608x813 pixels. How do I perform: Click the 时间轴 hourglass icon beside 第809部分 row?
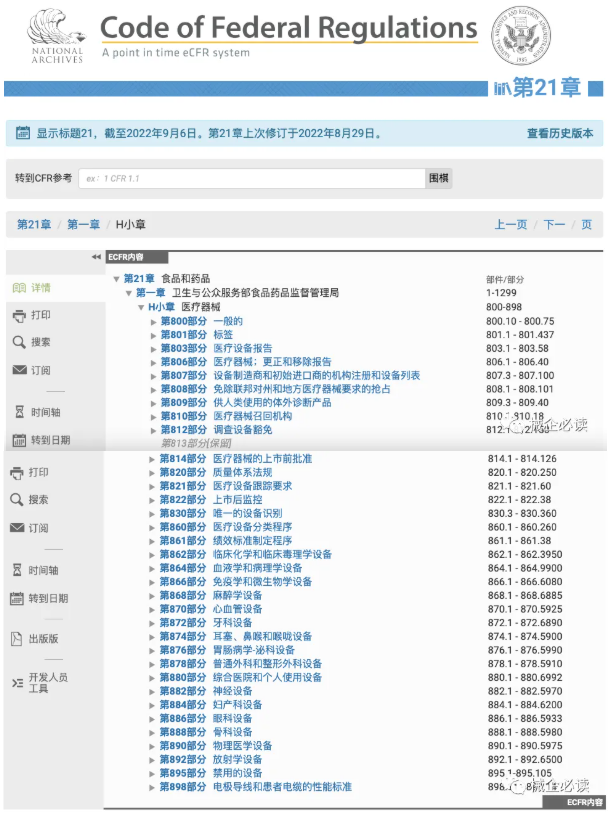tap(20, 412)
